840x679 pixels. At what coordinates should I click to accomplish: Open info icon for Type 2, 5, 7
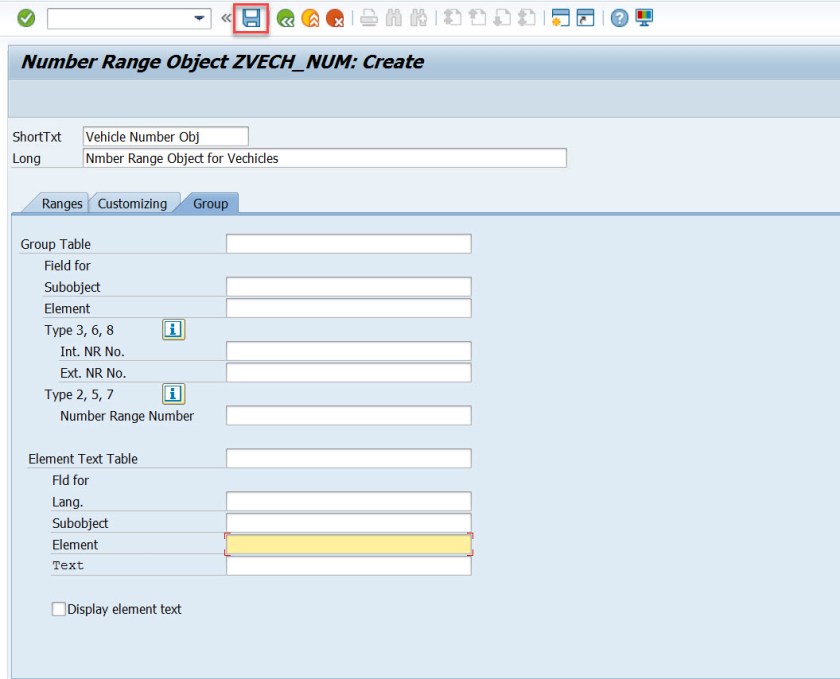tap(174, 394)
